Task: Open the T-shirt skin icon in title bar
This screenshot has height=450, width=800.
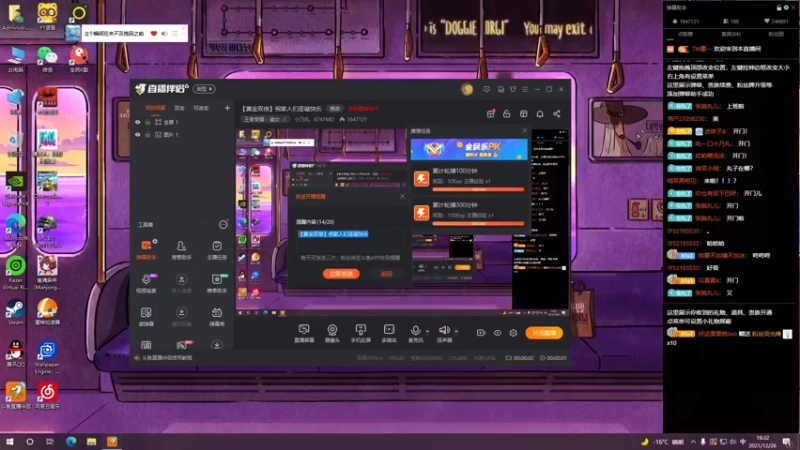Action: point(513,89)
